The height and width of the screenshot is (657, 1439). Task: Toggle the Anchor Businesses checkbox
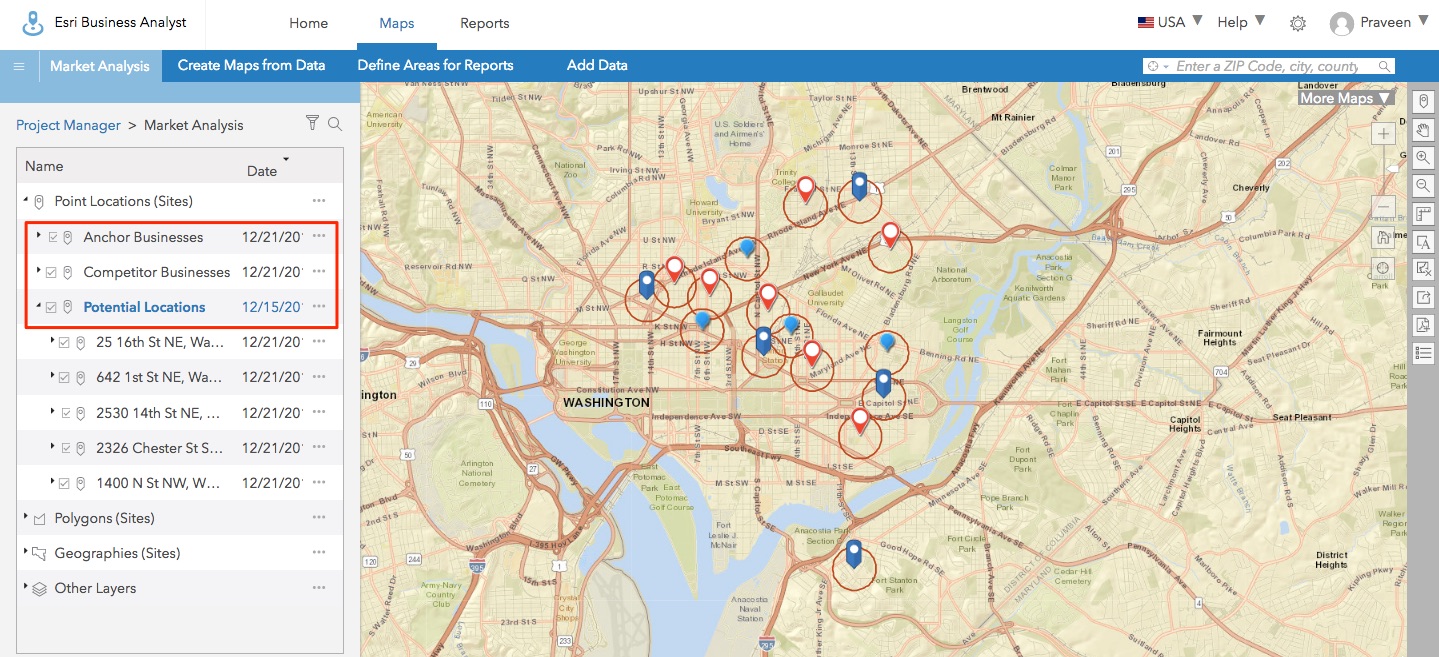53,237
